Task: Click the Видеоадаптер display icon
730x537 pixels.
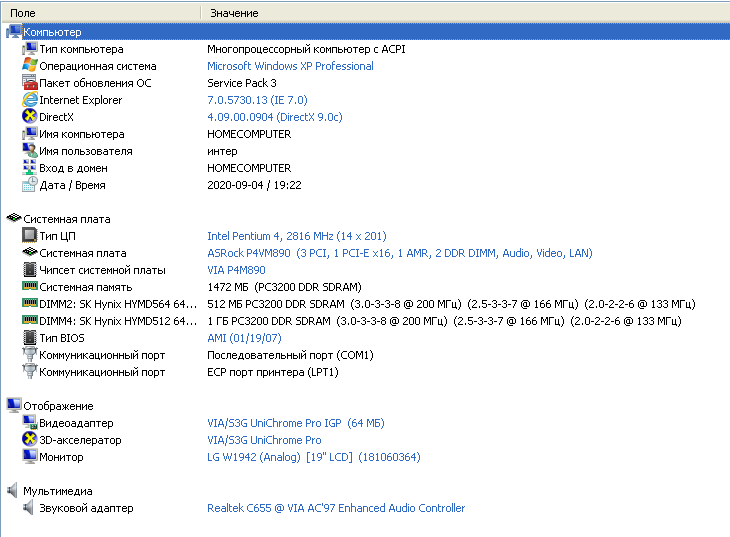Action: coord(30,423)
